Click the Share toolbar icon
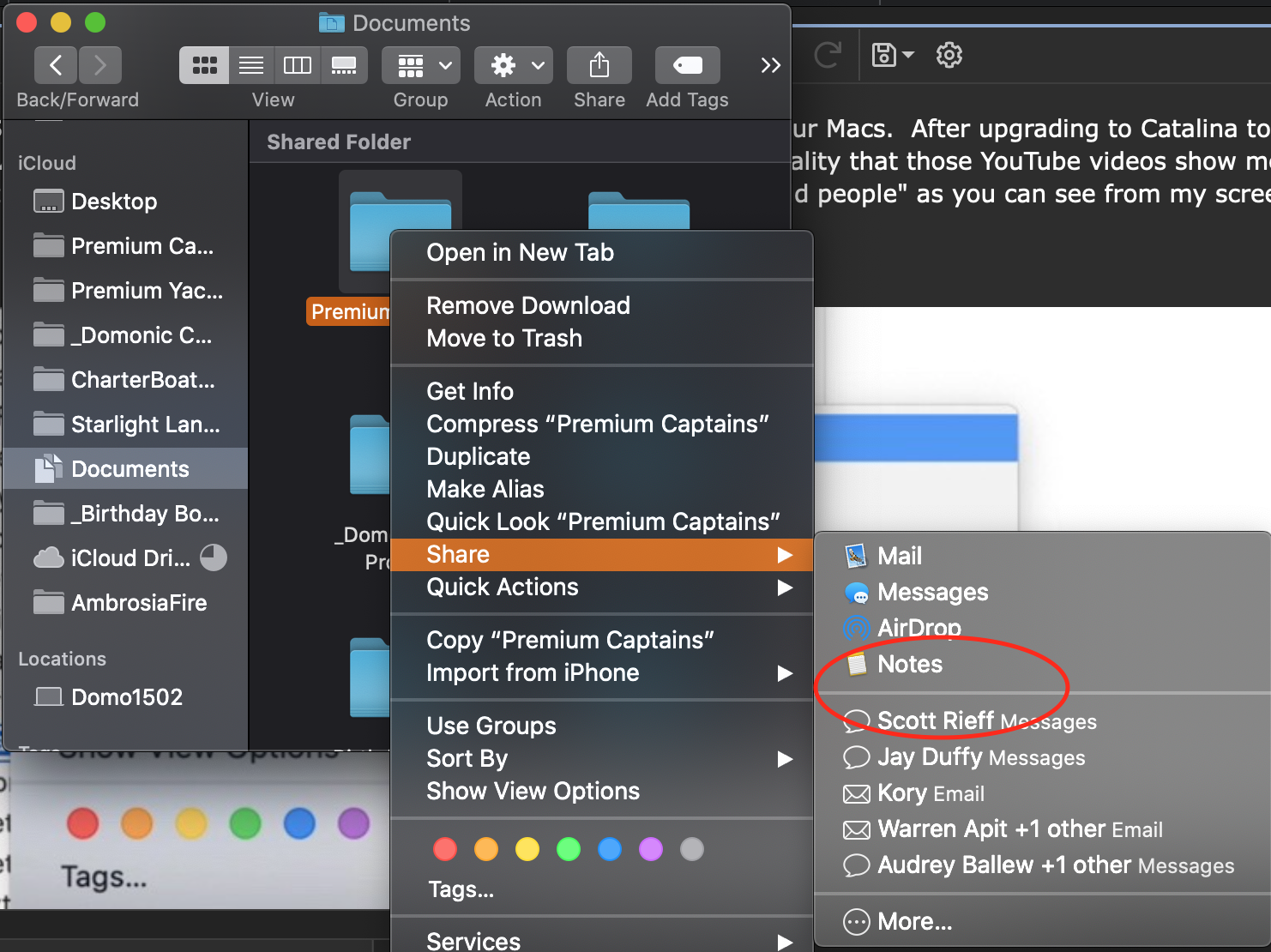Viewport: 1271px width, 952px height. [599, 65]
